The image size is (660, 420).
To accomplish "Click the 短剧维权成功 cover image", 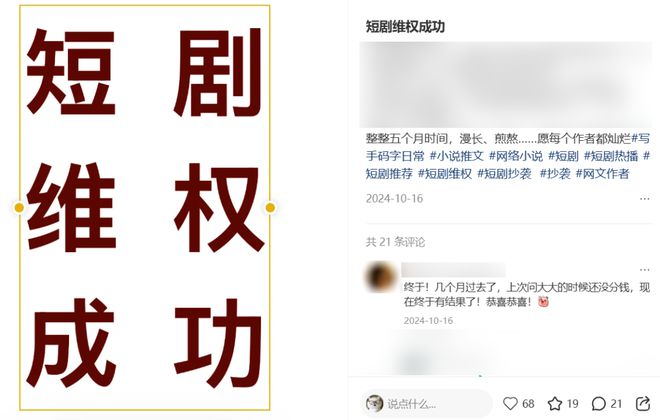I will pos(144,207).
